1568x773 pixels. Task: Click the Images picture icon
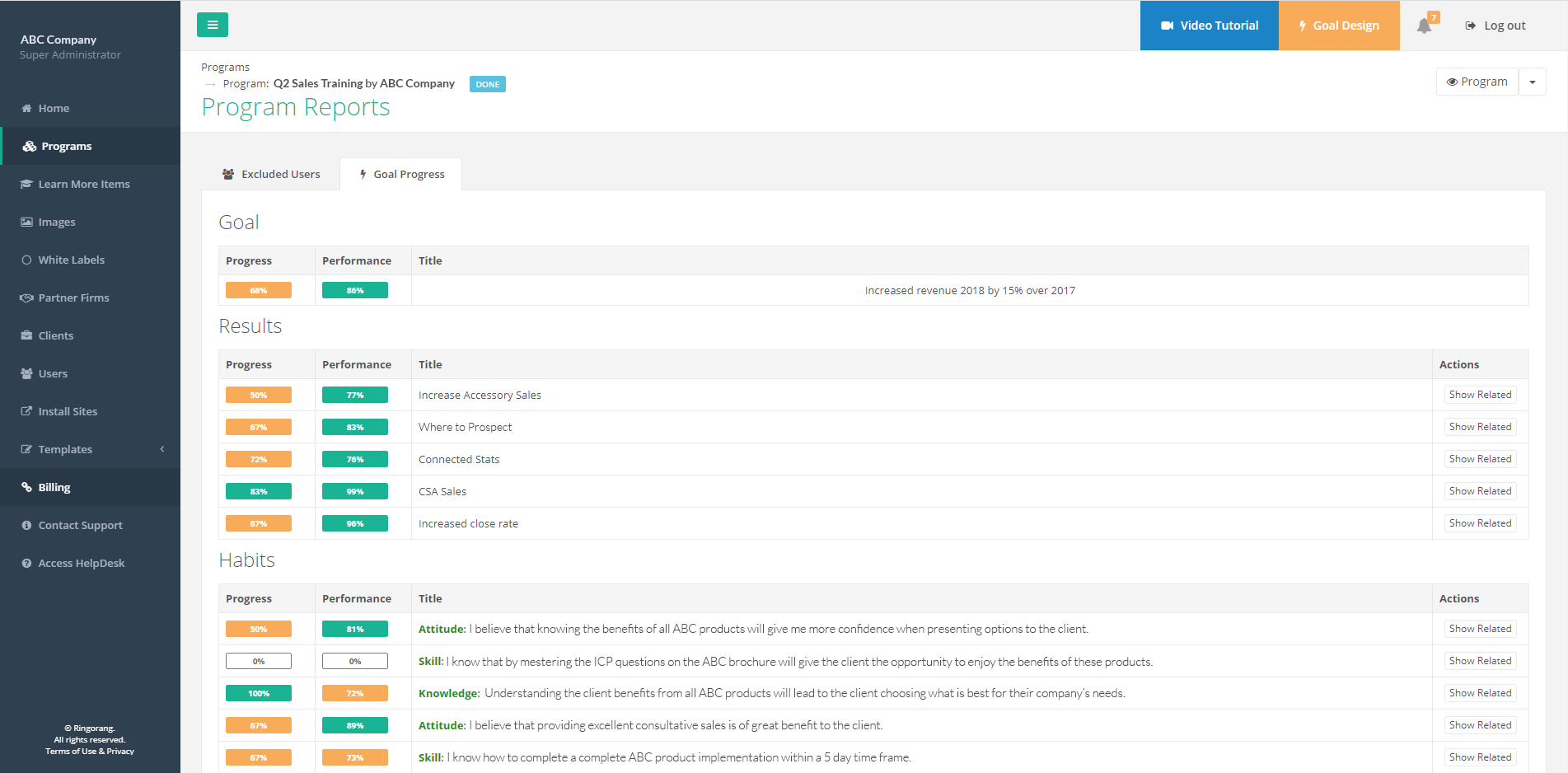coord(26,222)
